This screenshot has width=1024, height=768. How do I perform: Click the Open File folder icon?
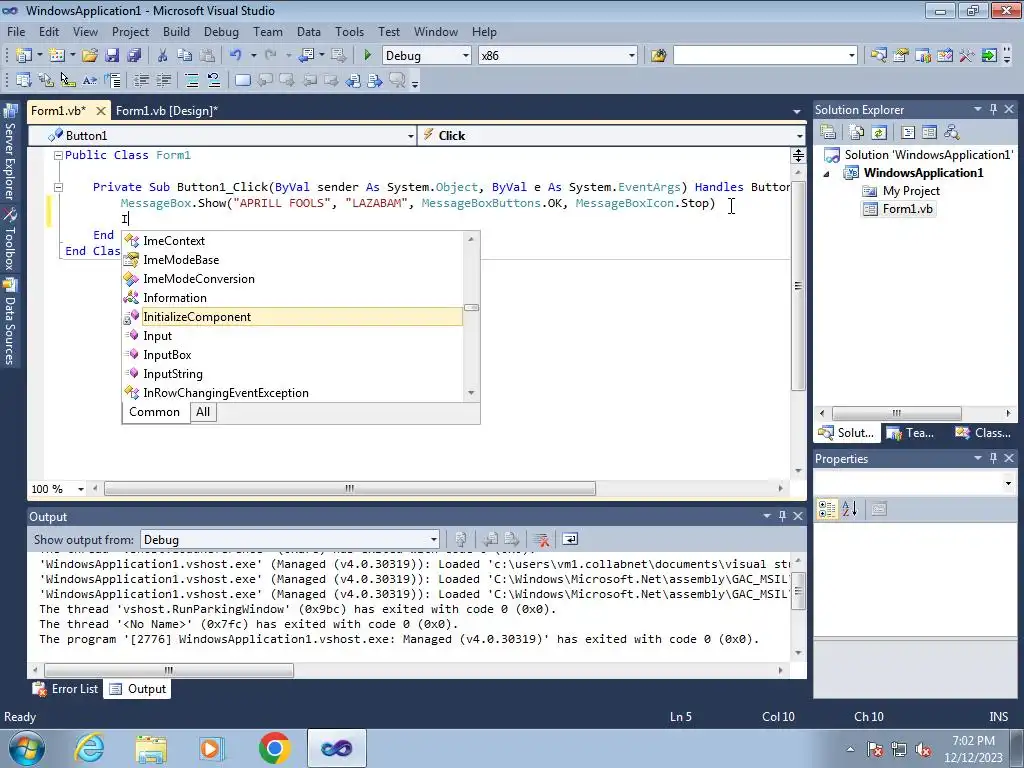tap(90, 56)
